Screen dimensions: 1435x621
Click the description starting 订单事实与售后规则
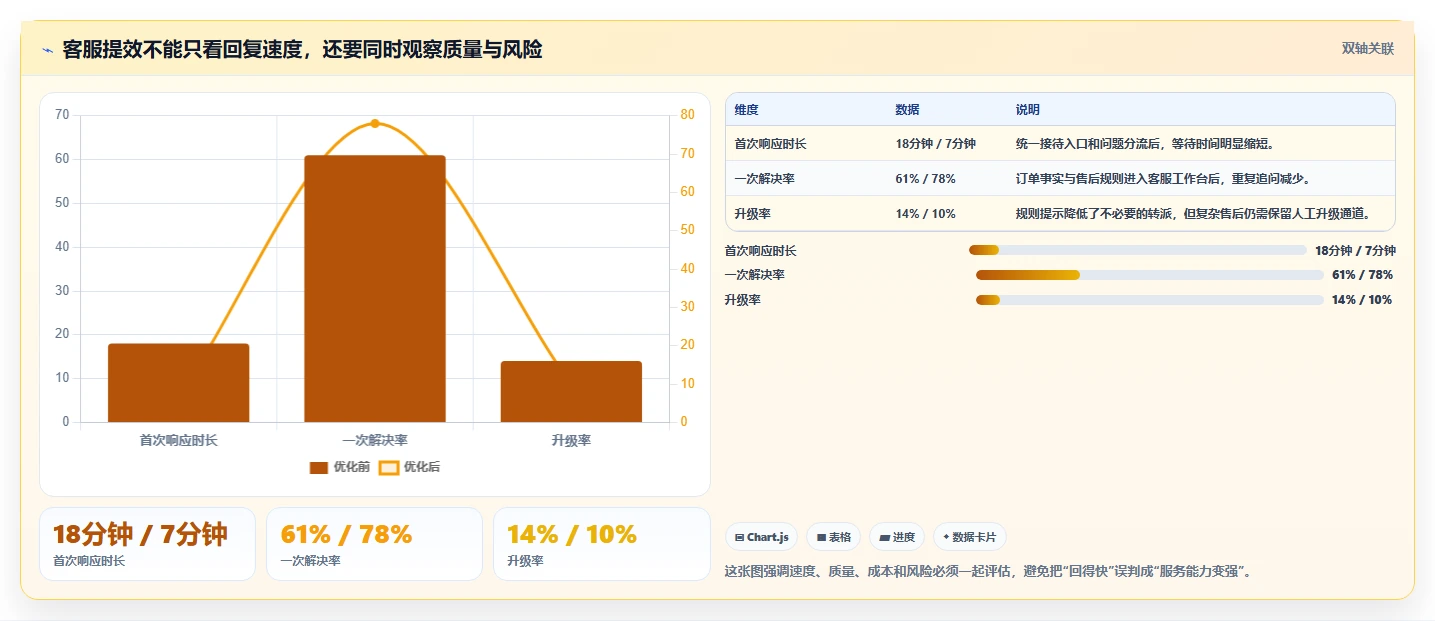coord(1163,179)
